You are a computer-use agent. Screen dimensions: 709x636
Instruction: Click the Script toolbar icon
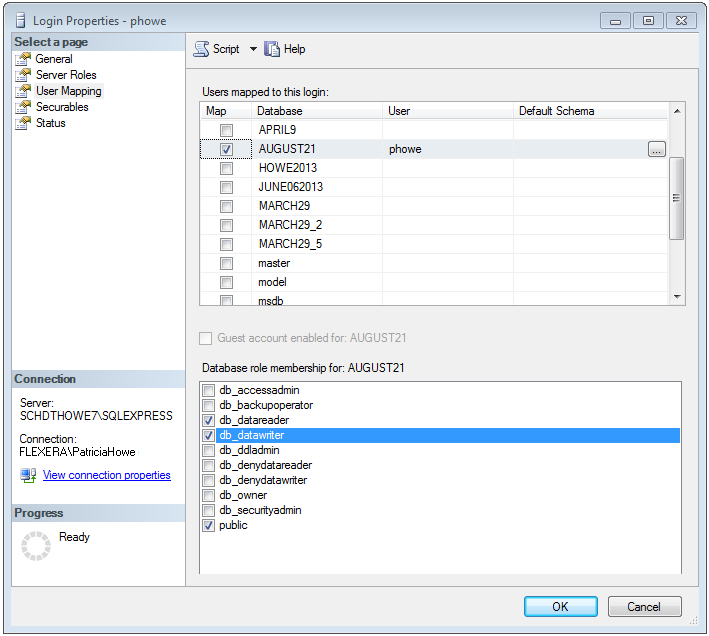201,49
